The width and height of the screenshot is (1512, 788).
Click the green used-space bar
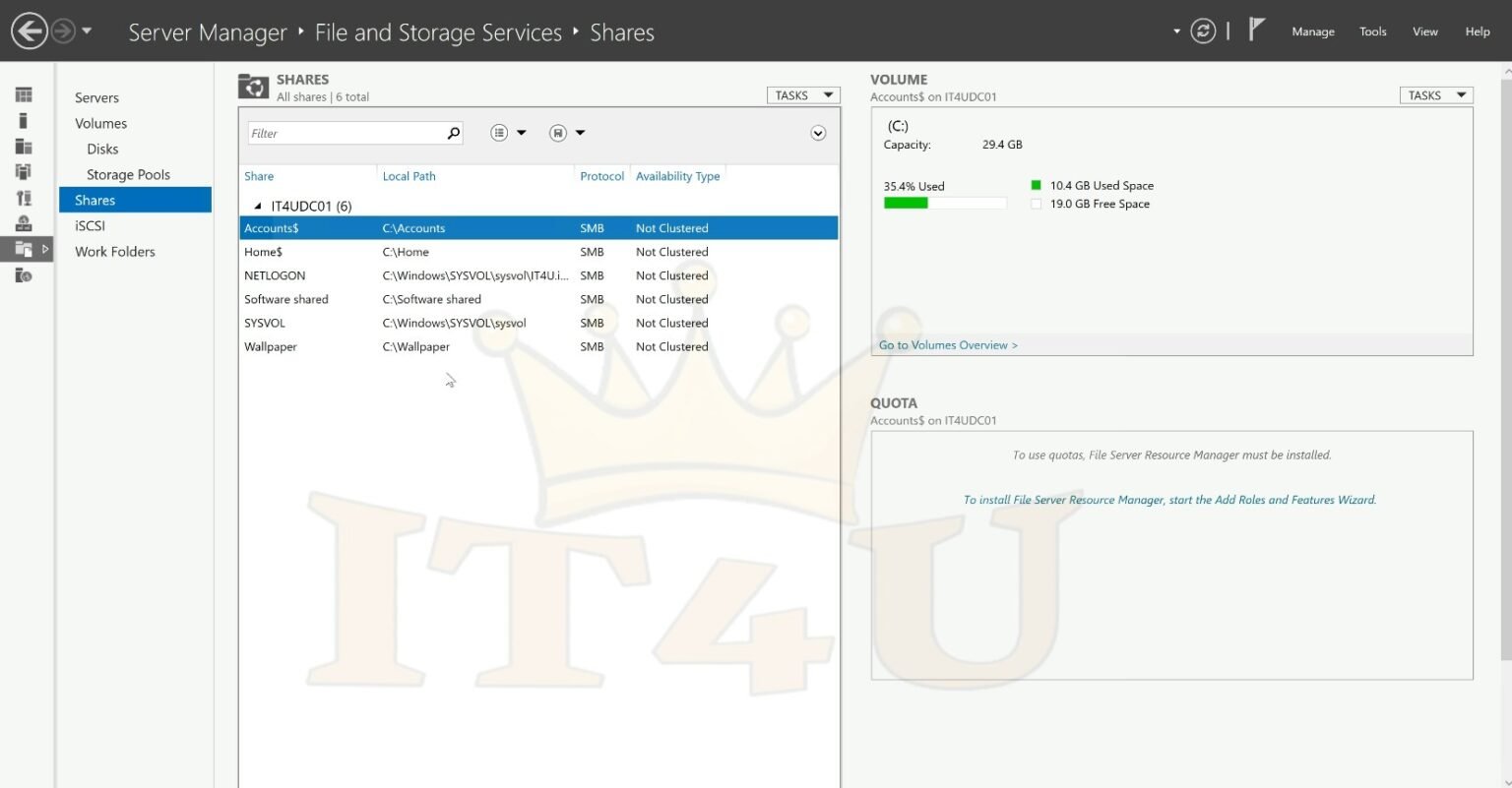click(906, 204)
